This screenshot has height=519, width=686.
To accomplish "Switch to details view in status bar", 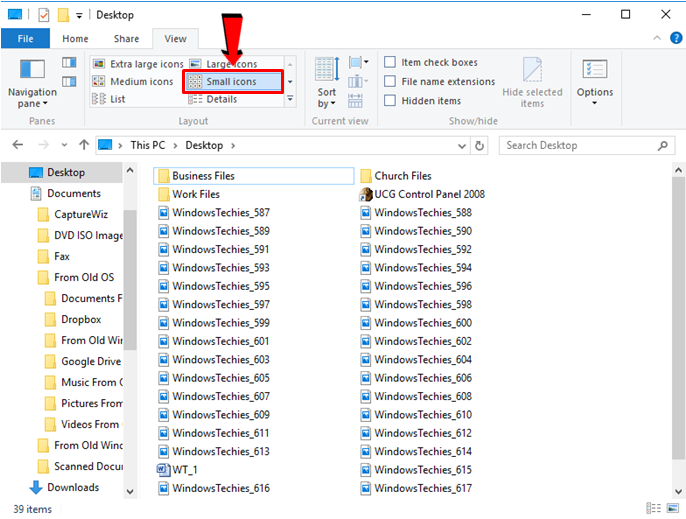I will click(654, 508).
